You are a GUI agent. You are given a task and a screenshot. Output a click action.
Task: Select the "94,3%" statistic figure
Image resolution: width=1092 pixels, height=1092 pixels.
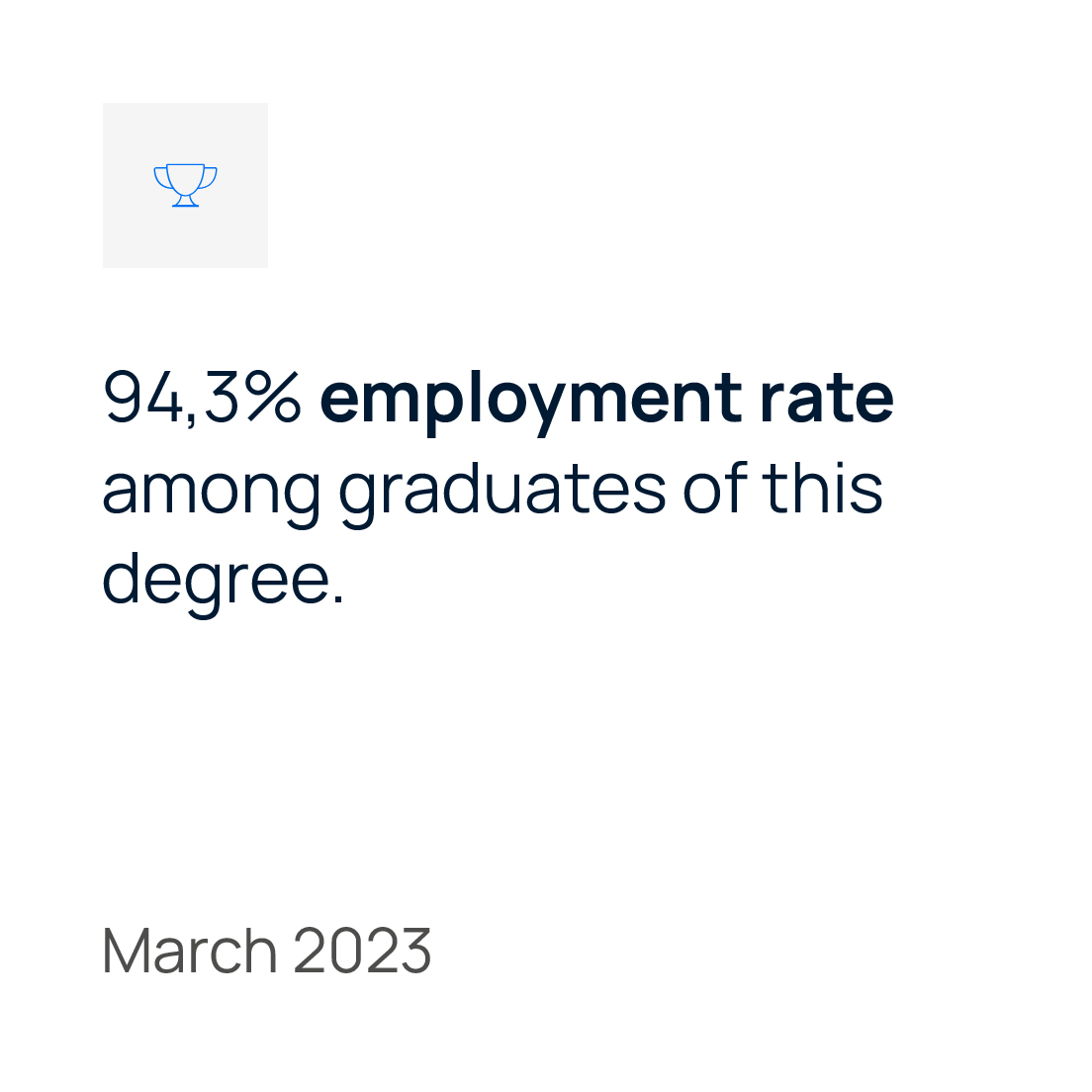tap(202, 398)
